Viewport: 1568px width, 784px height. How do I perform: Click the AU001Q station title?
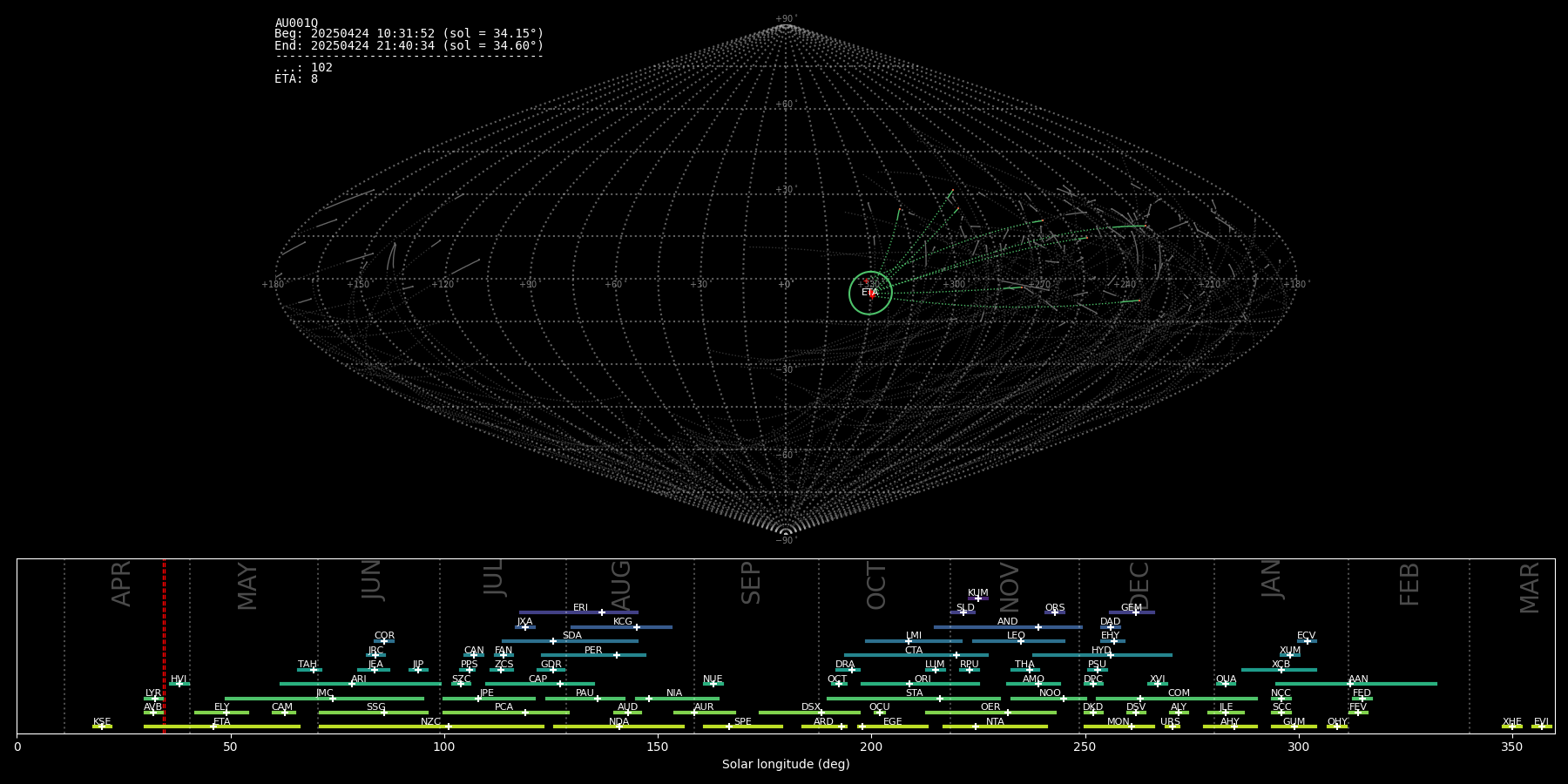coord(296,24)
